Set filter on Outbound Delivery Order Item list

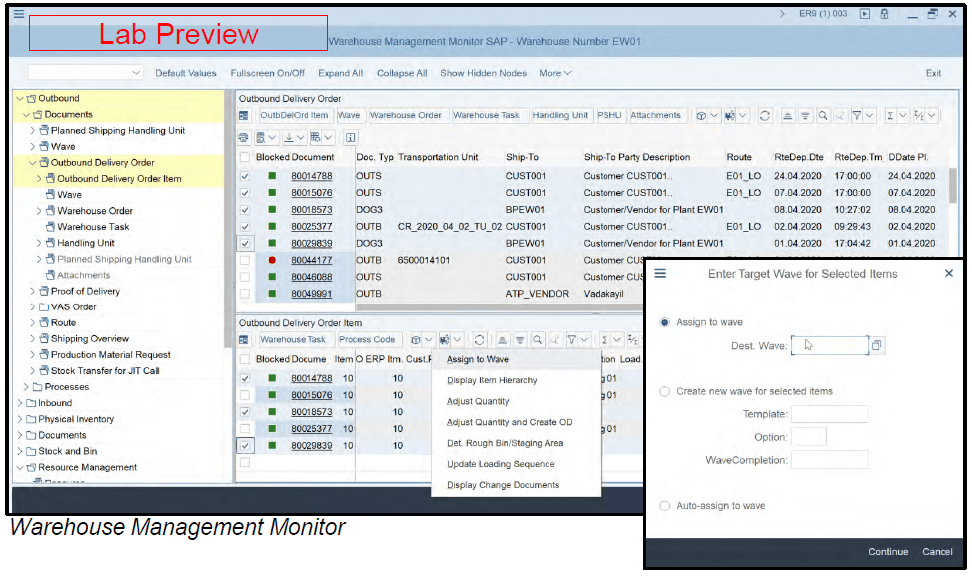[x=572, y=340]
